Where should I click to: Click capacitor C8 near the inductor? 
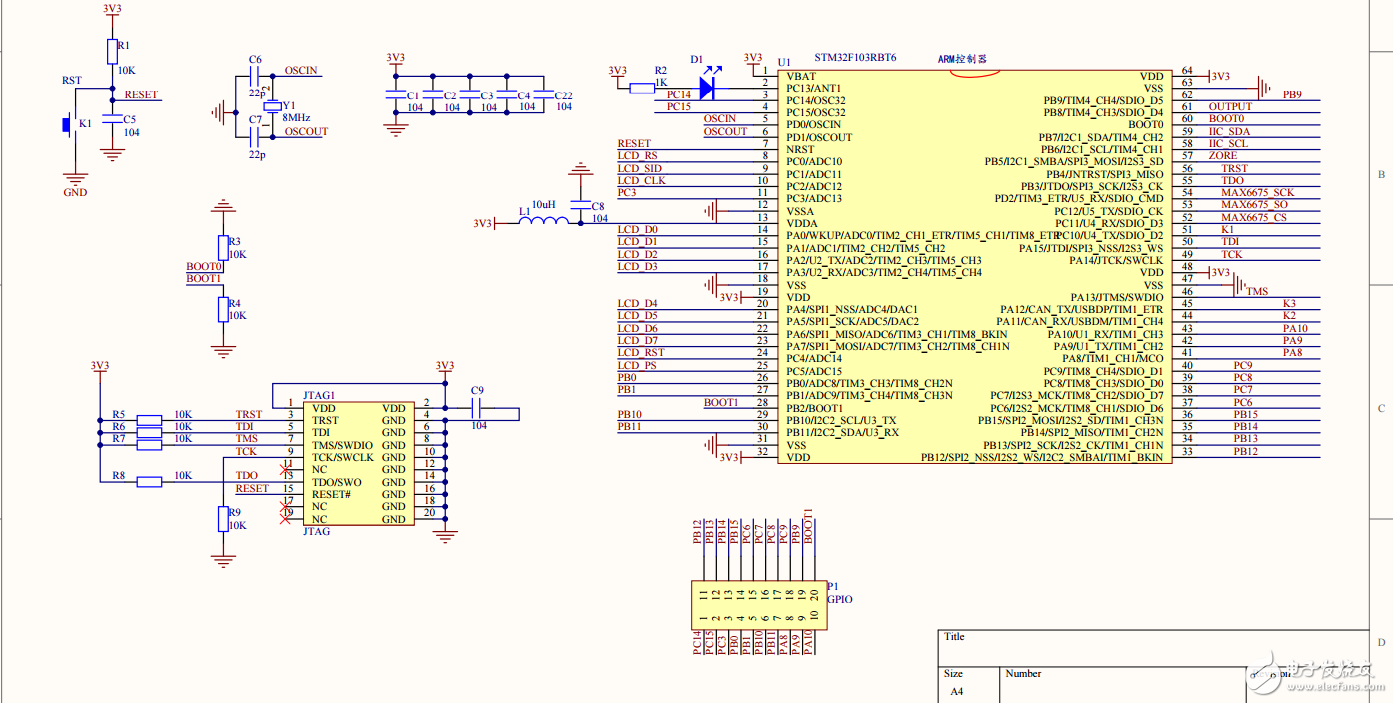point(580,206)
